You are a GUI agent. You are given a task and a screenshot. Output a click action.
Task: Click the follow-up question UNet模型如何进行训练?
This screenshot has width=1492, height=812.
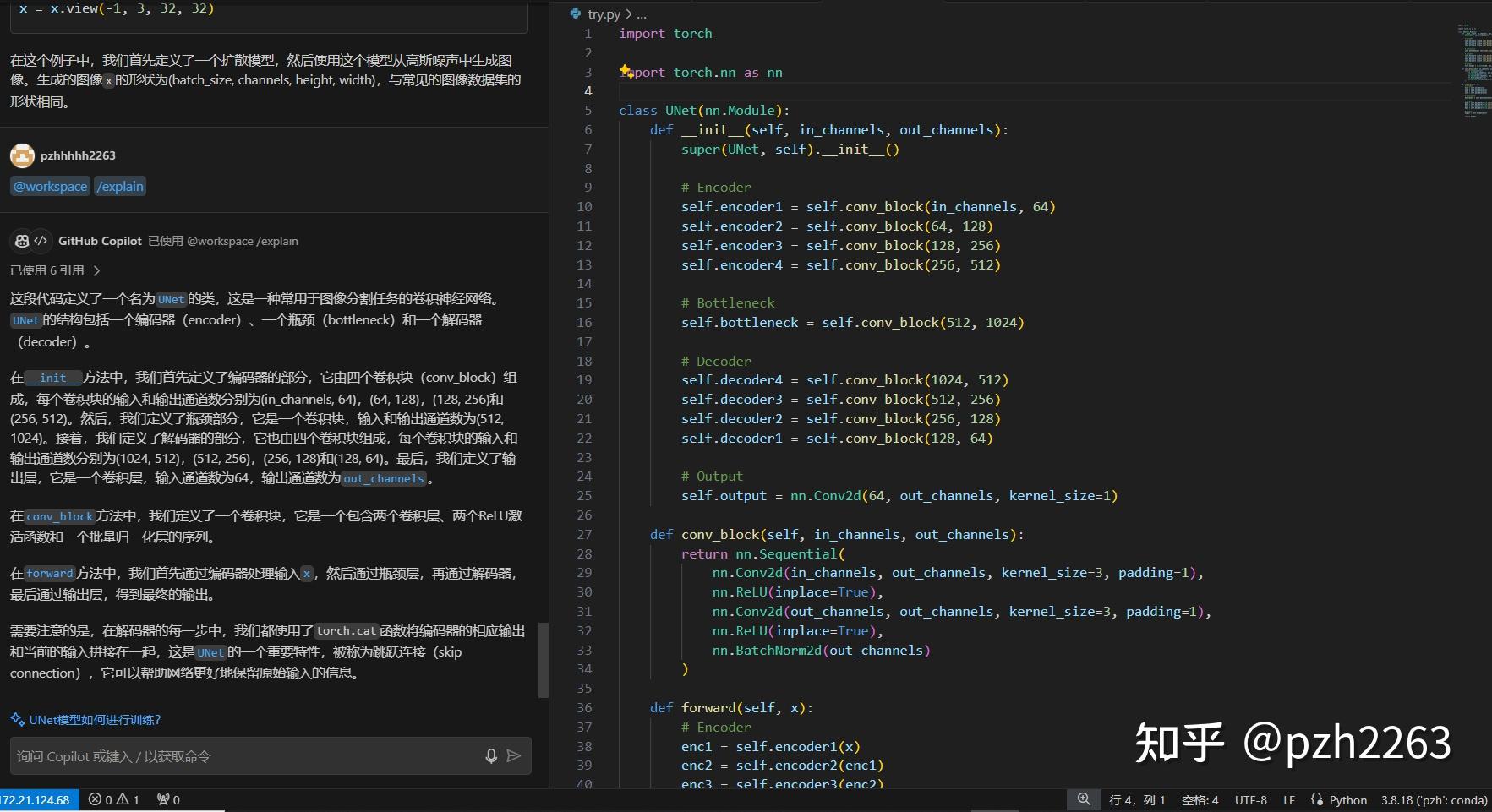[93, 719]
